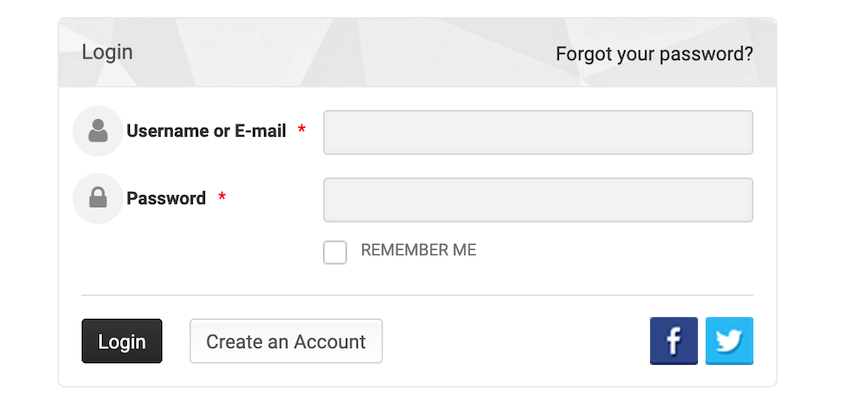Screen dimensions: 850x402
Task: Sign in with the Facebook icon
Action: coord(674,341)
